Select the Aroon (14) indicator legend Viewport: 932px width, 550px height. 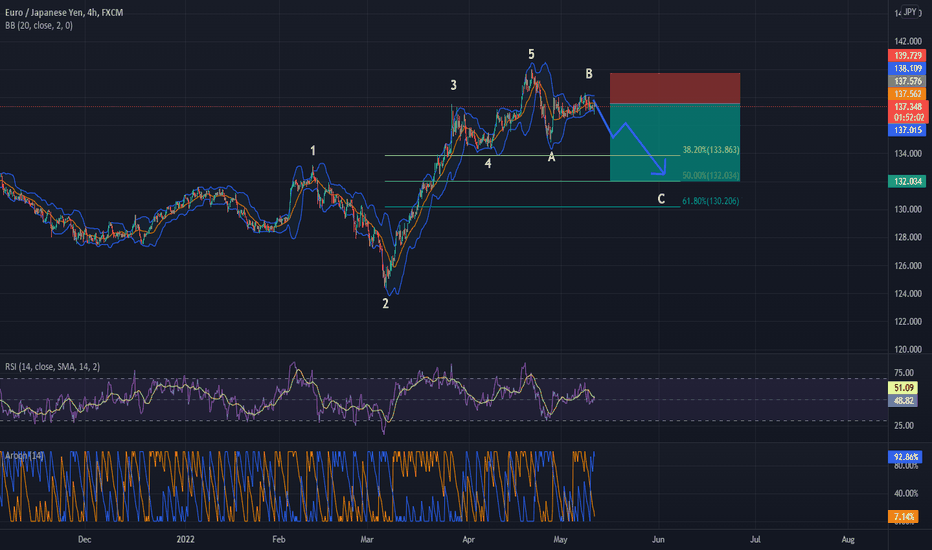(24, 455)
